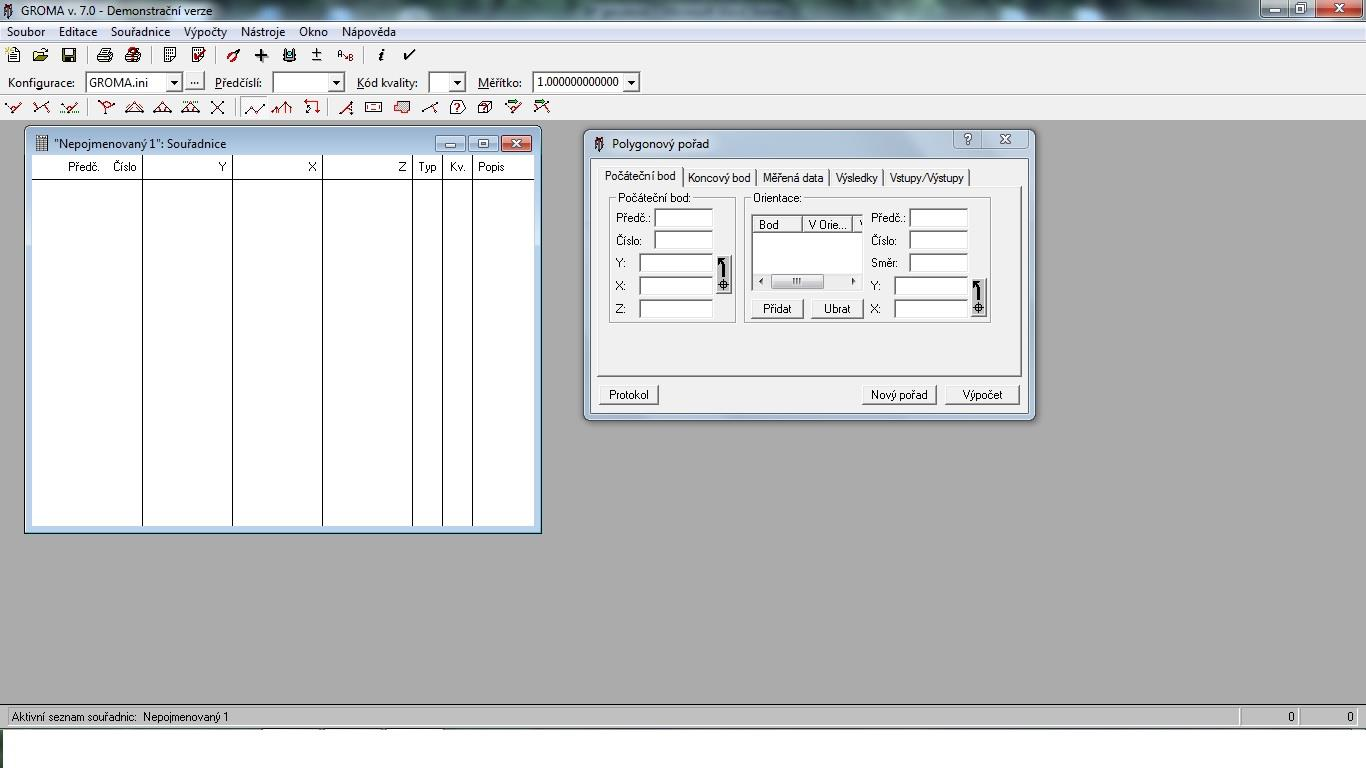Save using the floppy disk icon
The width and height of the screenshot is (1366, 768).
click(69, 55)
